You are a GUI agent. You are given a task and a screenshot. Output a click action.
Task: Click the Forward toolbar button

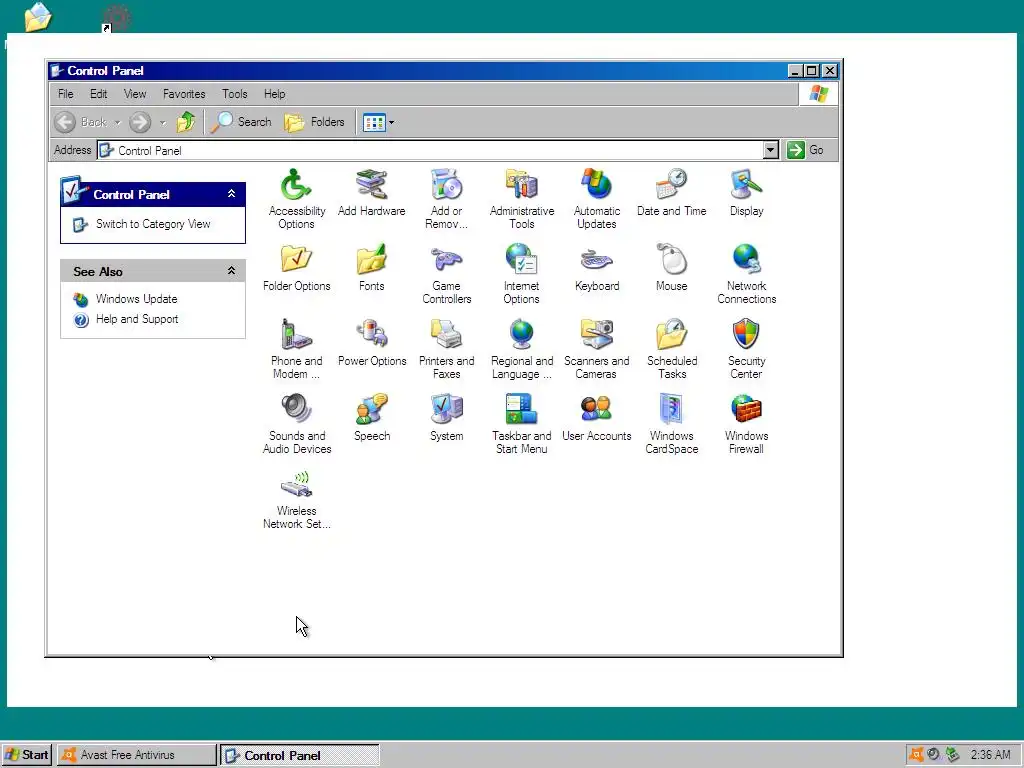coord(140,122)
